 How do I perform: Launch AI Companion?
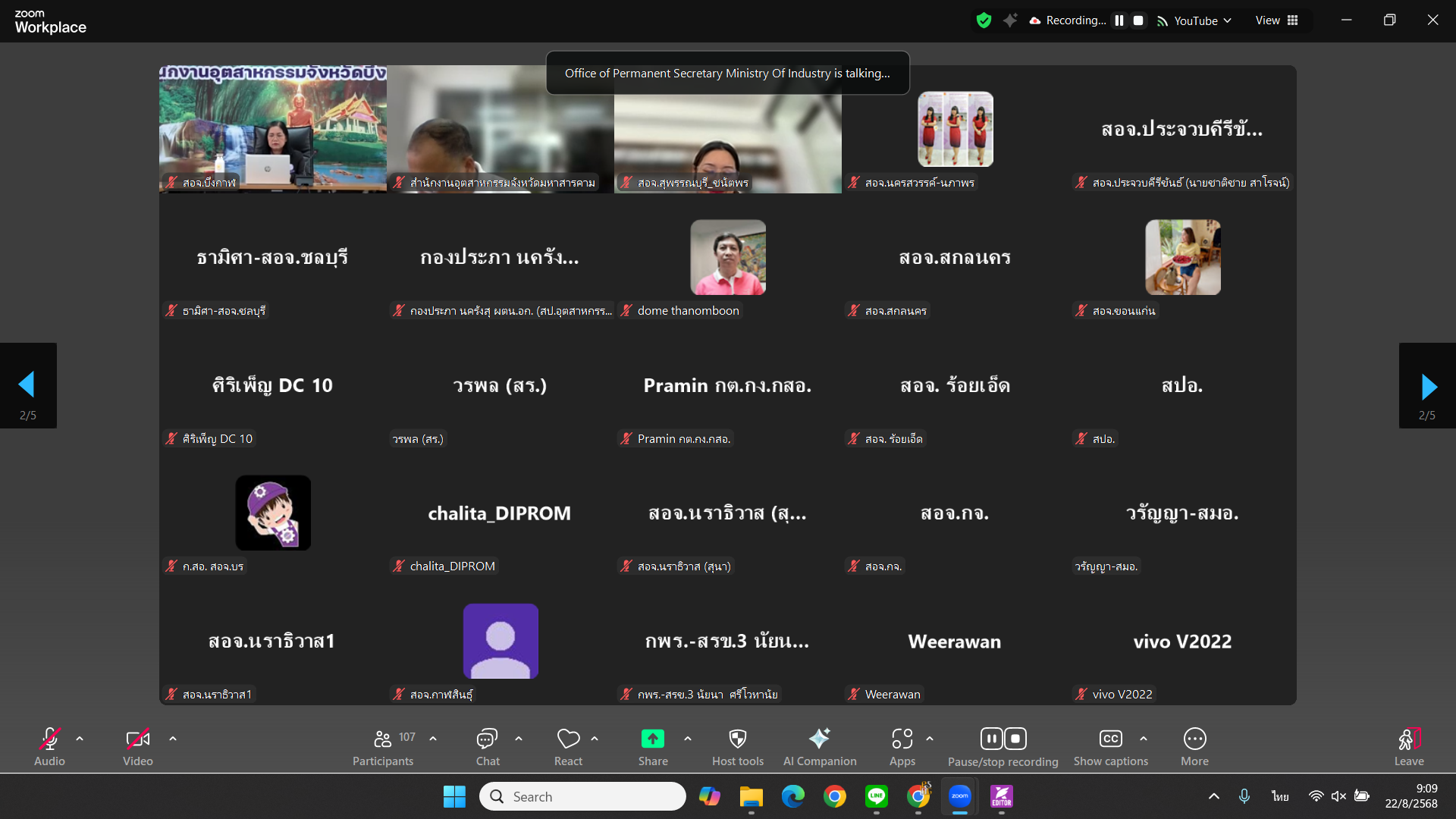point(819,739)
